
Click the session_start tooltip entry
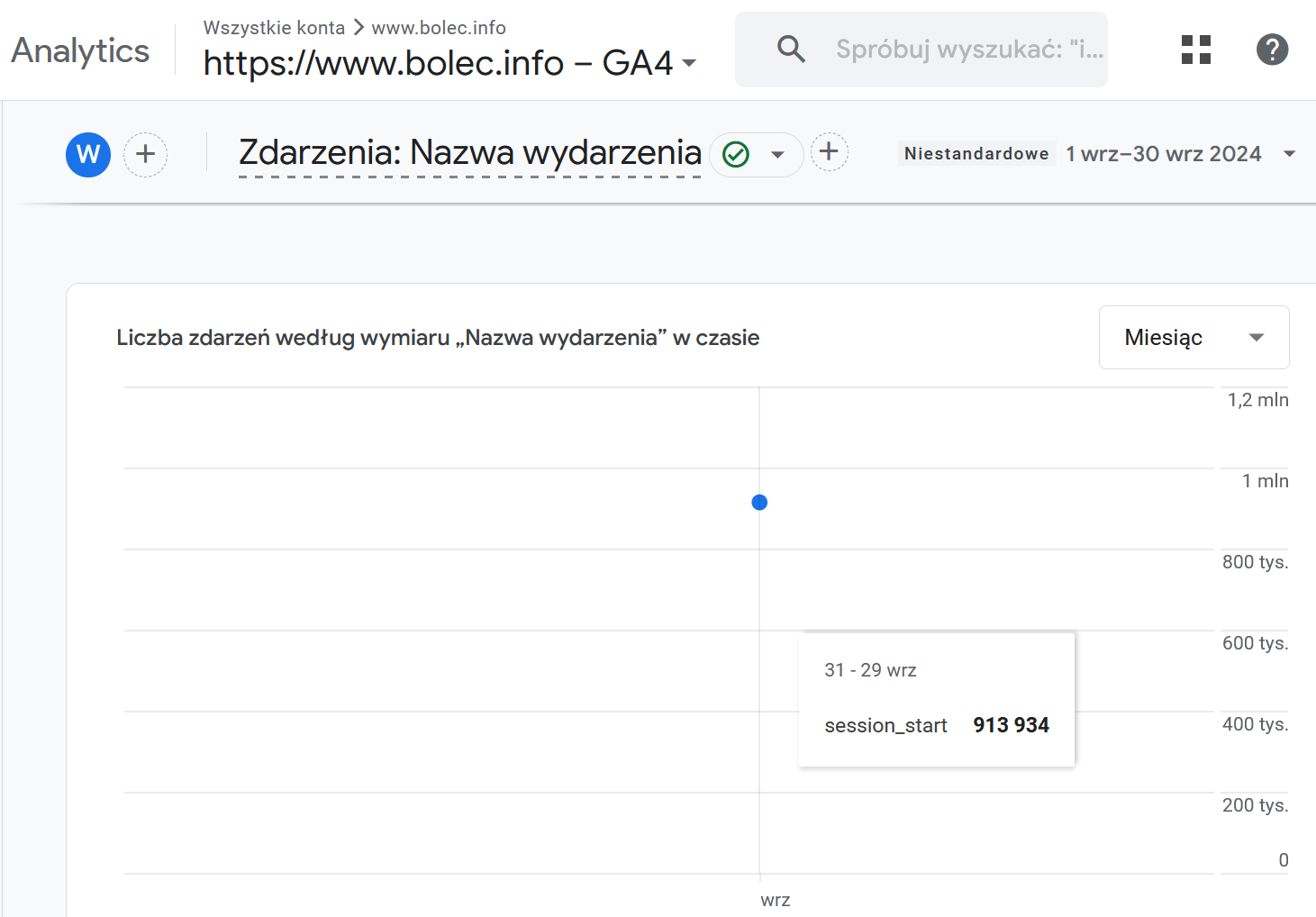tap(885, 725)
